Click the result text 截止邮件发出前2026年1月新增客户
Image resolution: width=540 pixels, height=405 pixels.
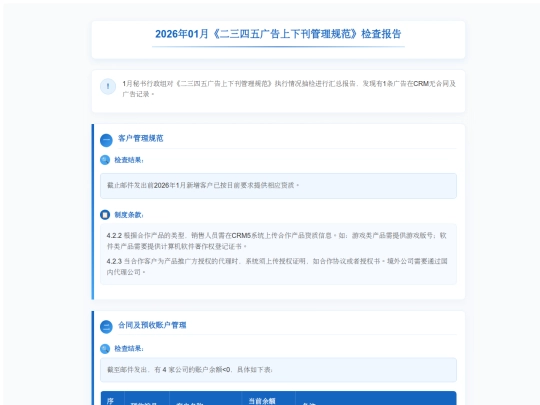(x=203, y=185)
